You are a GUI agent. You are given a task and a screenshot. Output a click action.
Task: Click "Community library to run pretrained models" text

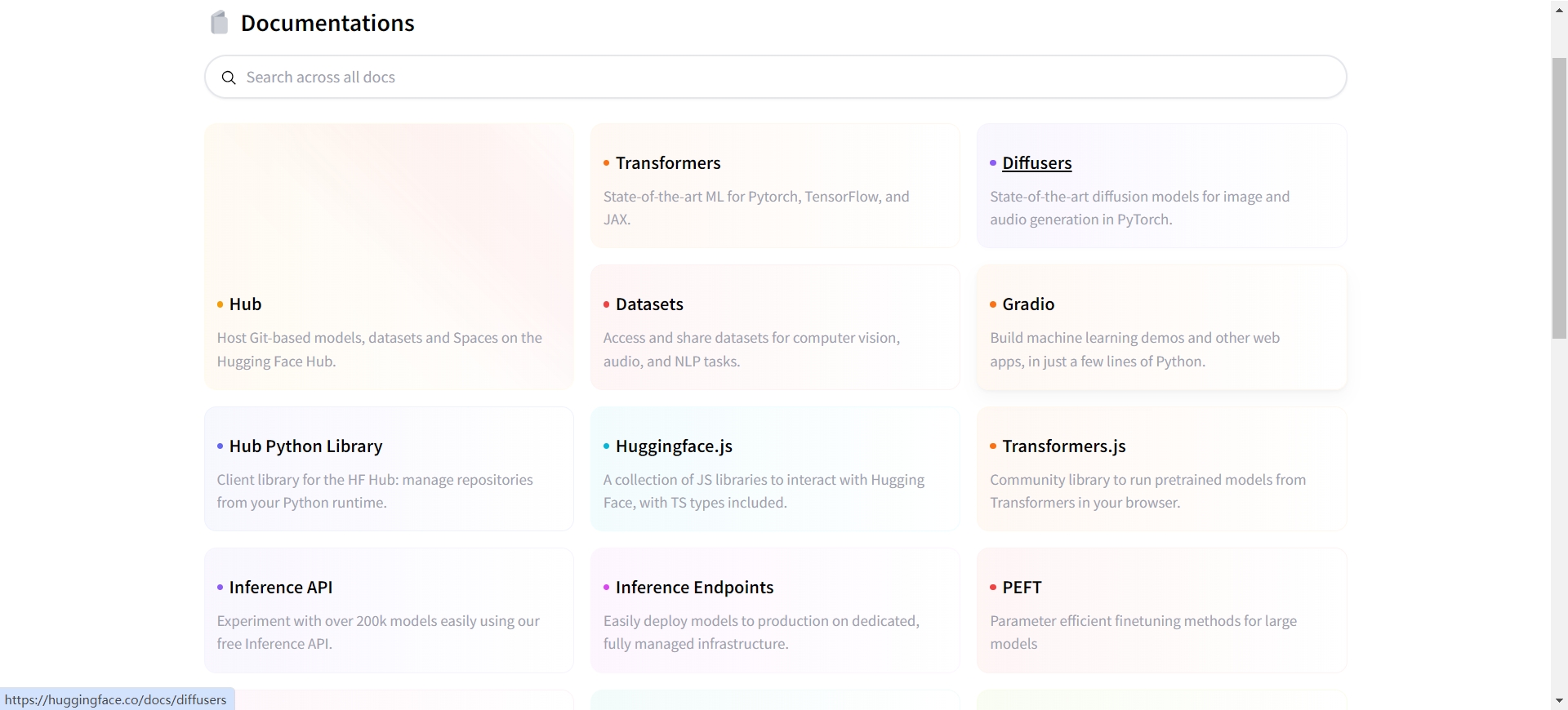coord(1148,491)
